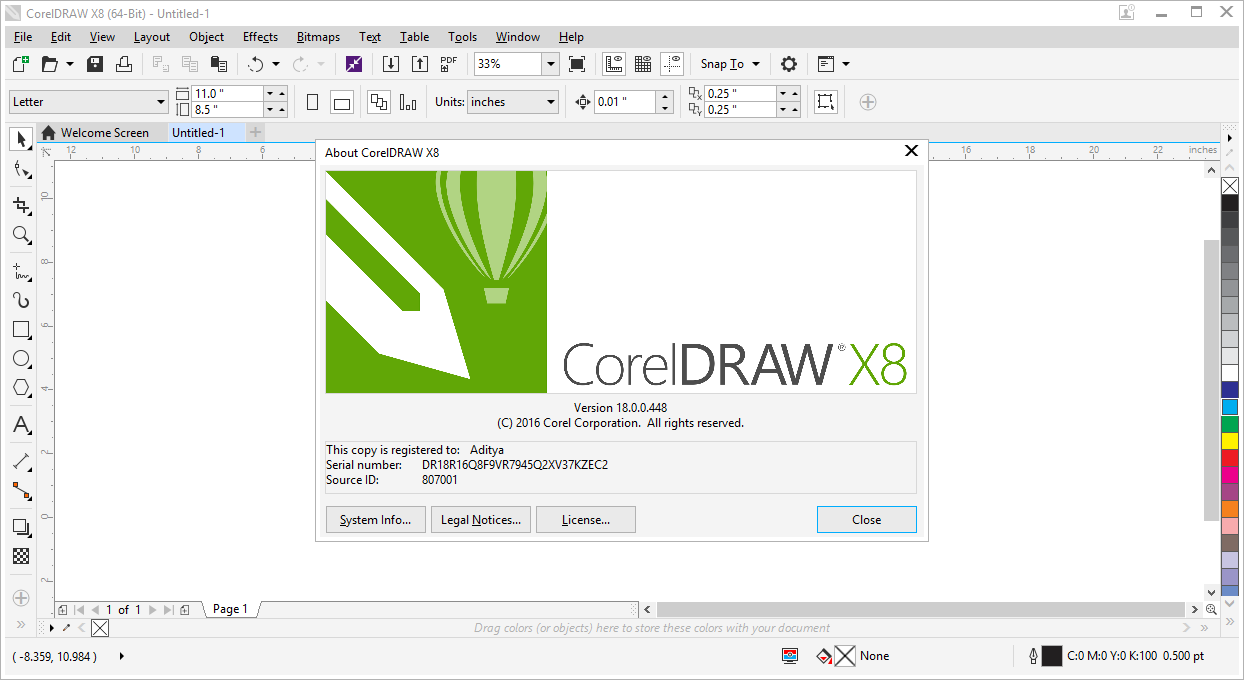Expand the Undo history dropdown arrow
1244x680 pixels.
276,64
